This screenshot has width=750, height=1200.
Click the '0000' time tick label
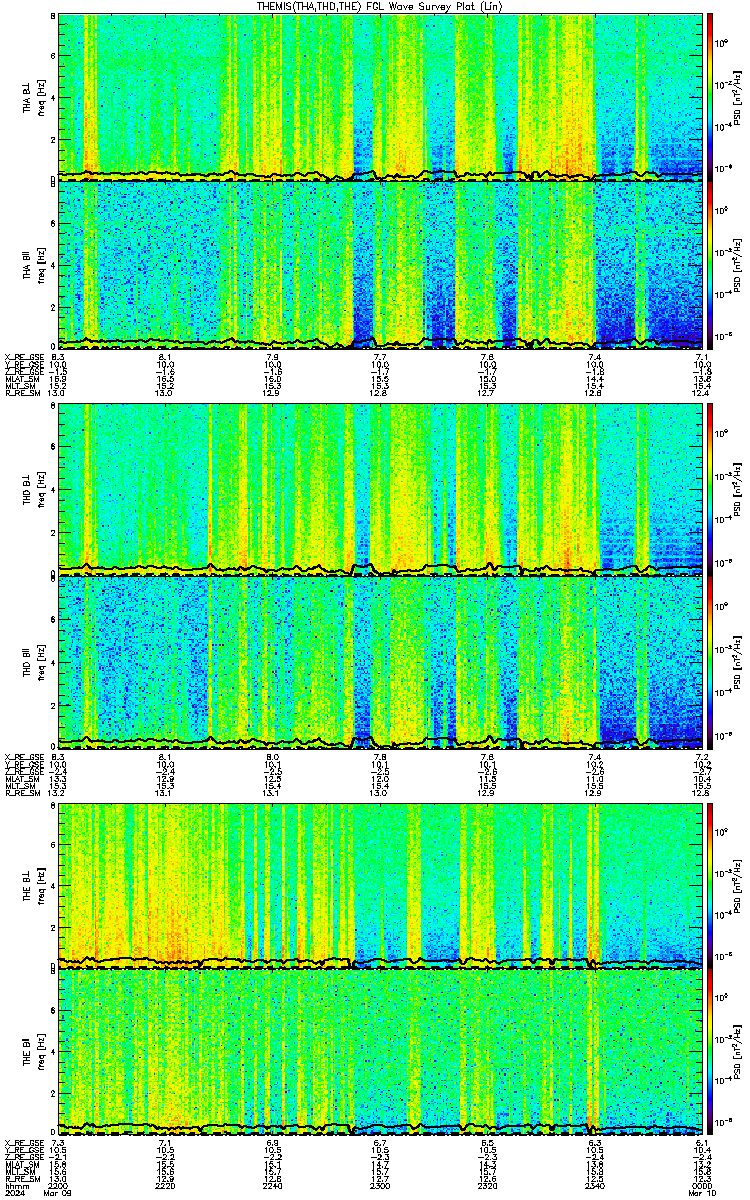pyautogui.click(x=702, y=1185)
